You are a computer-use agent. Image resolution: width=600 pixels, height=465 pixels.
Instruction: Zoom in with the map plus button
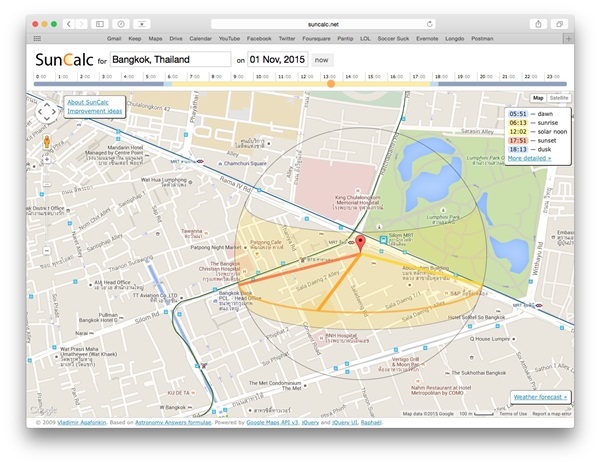pyautogui.click(x=47, y=160)
